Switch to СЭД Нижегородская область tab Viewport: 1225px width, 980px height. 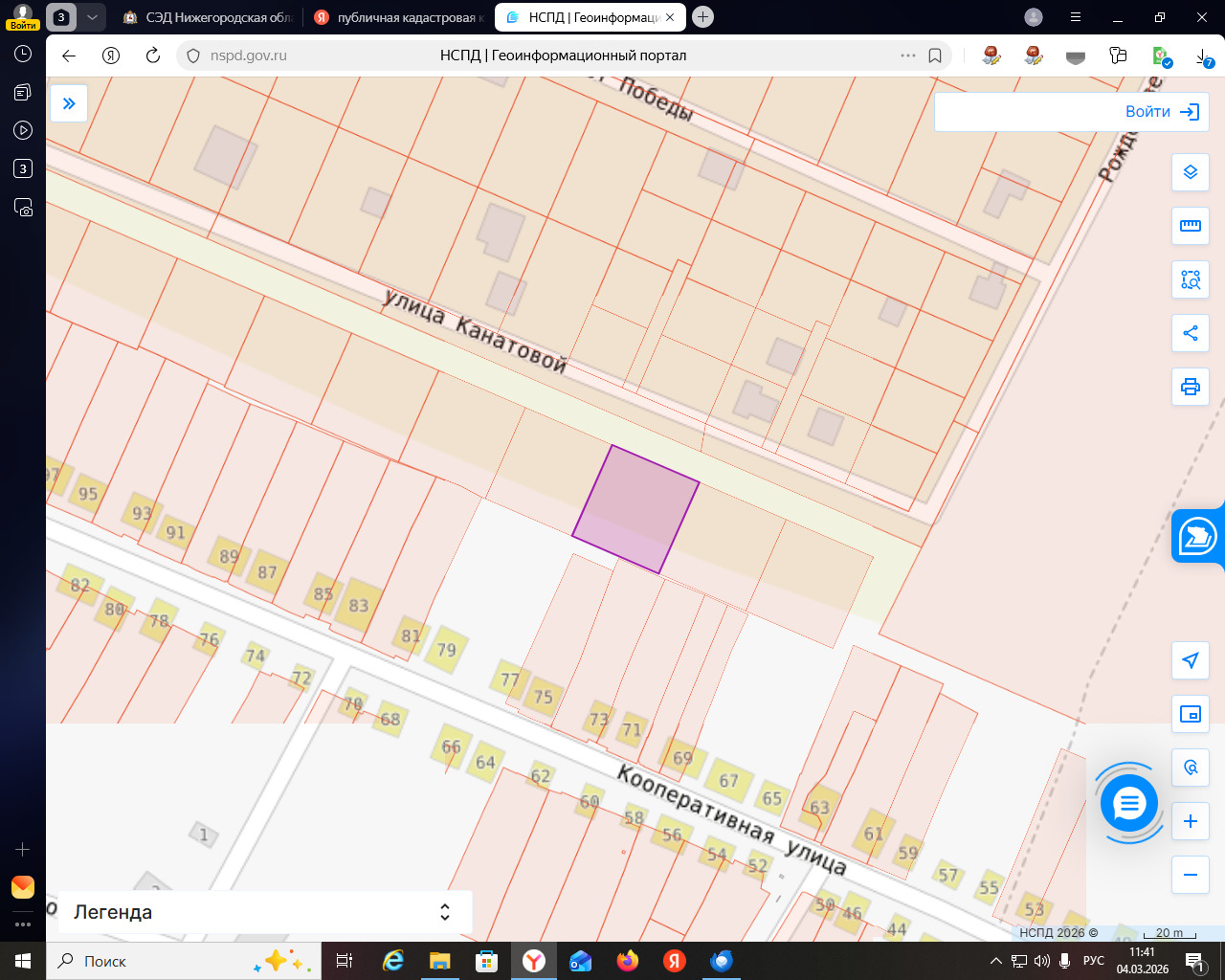pyautogui.click(x=209, y=17)
